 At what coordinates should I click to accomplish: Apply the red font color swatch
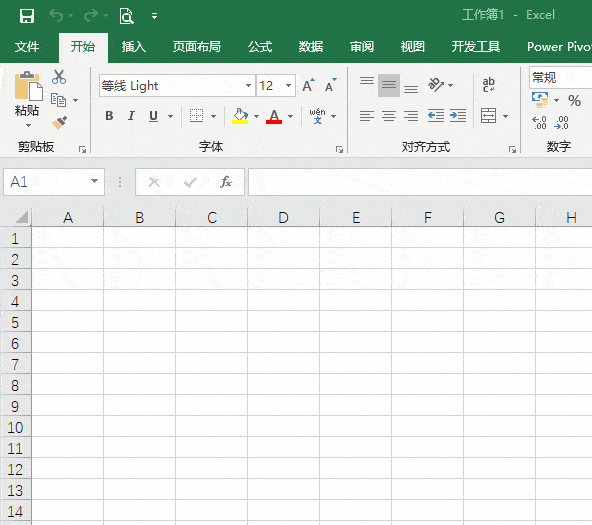(x=274, y=116)
